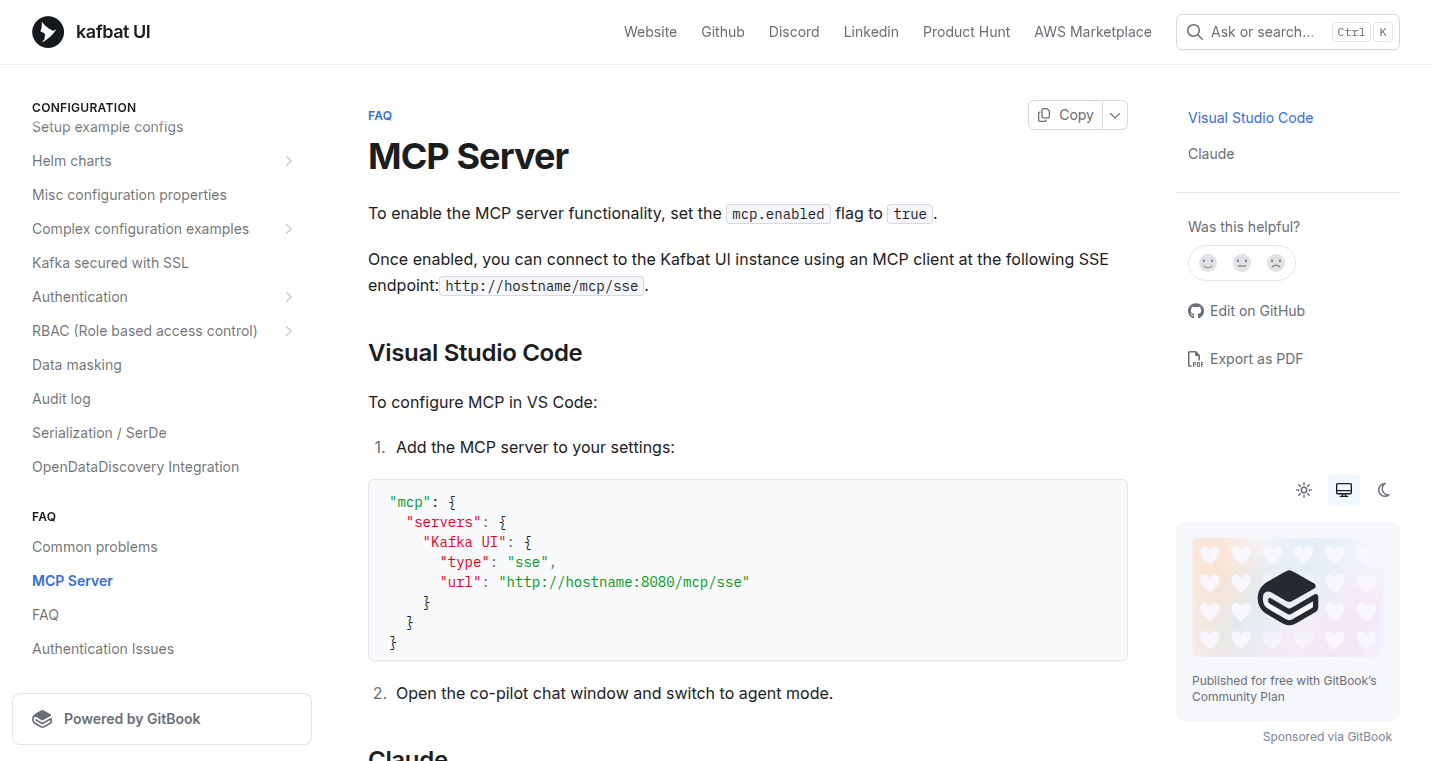
Task: Click Edit on GitHub link
Action: [x=1246, y=311]
